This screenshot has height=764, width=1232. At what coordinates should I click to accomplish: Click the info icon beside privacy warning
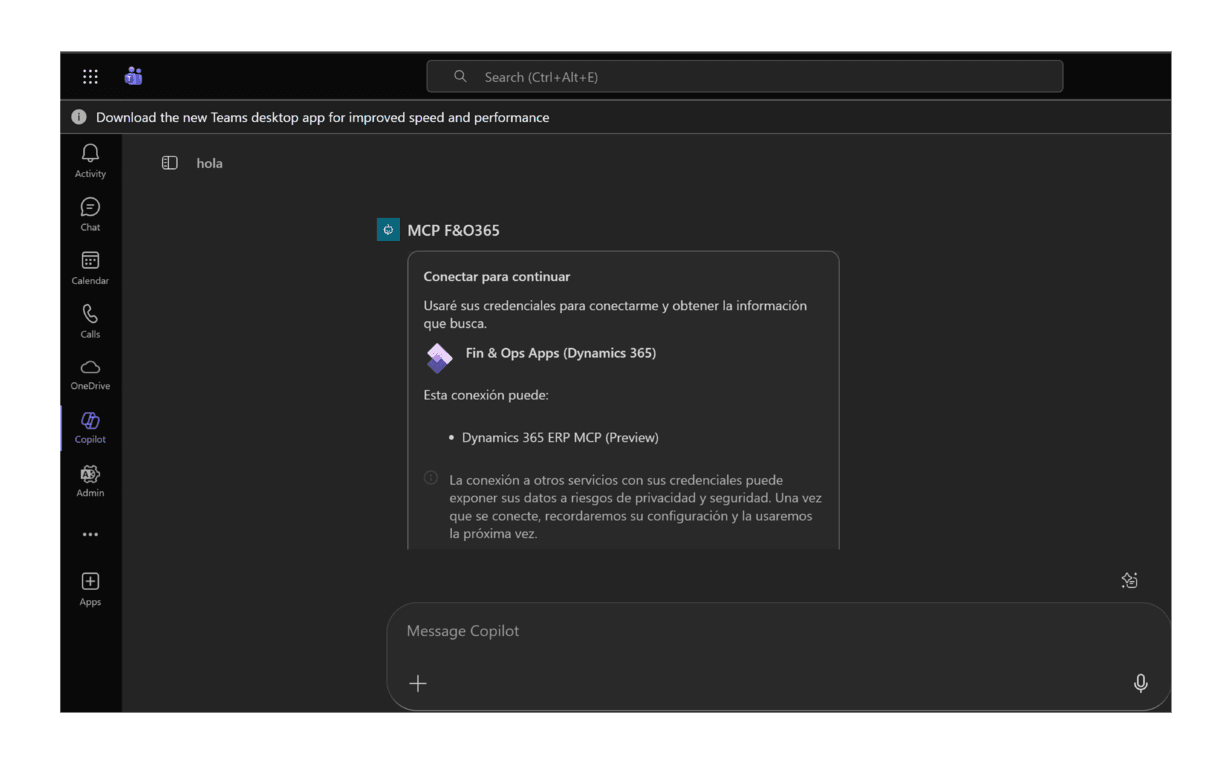tap(431, 478)
